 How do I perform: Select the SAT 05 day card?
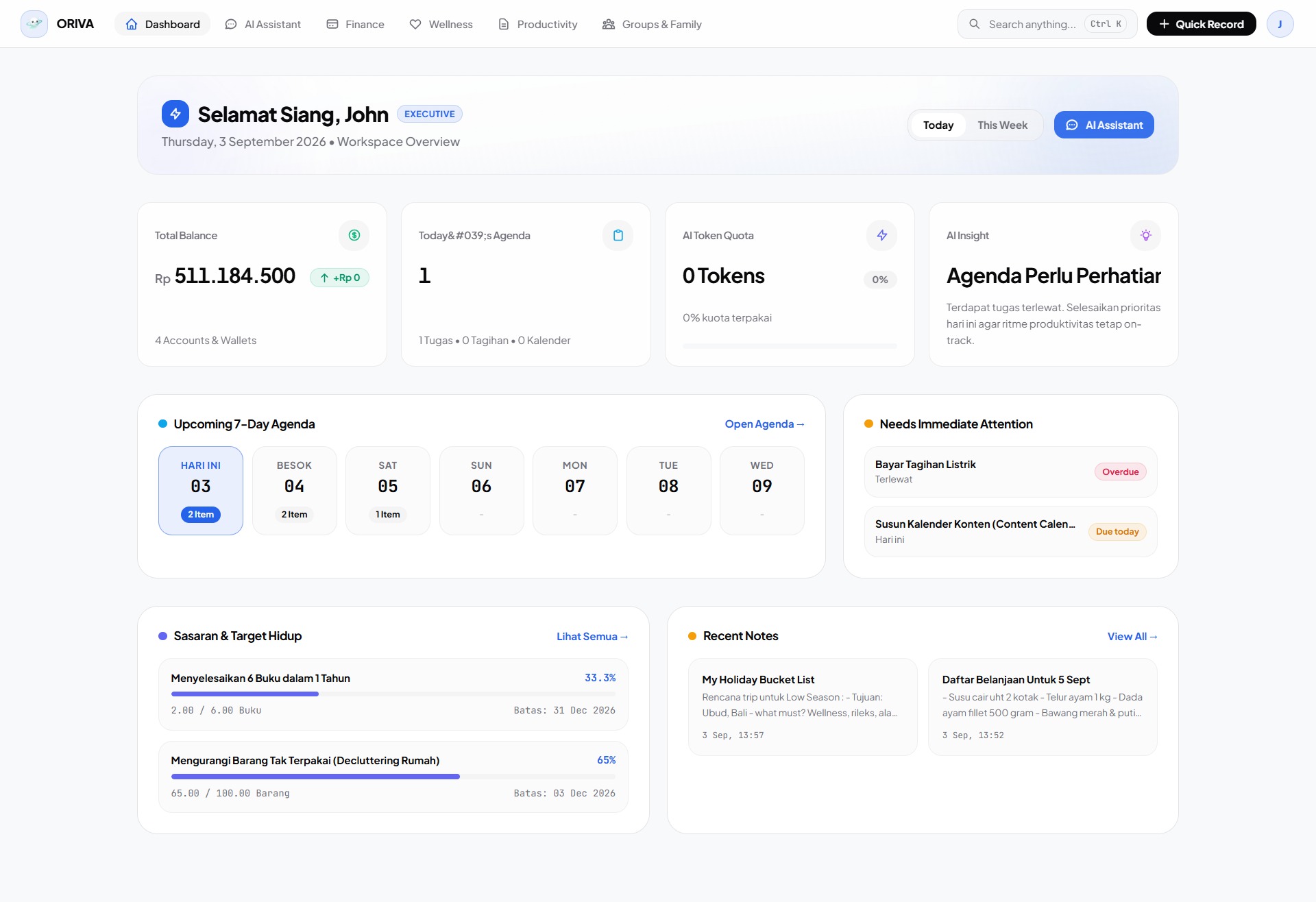pos(388,491)
